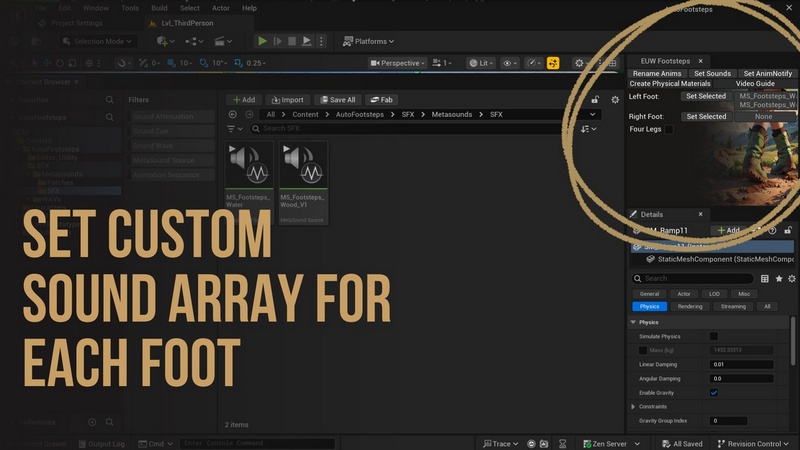The image size is (800, 450).
Task: Open the Details panel settings gear
Action: (x=792, y=278)
